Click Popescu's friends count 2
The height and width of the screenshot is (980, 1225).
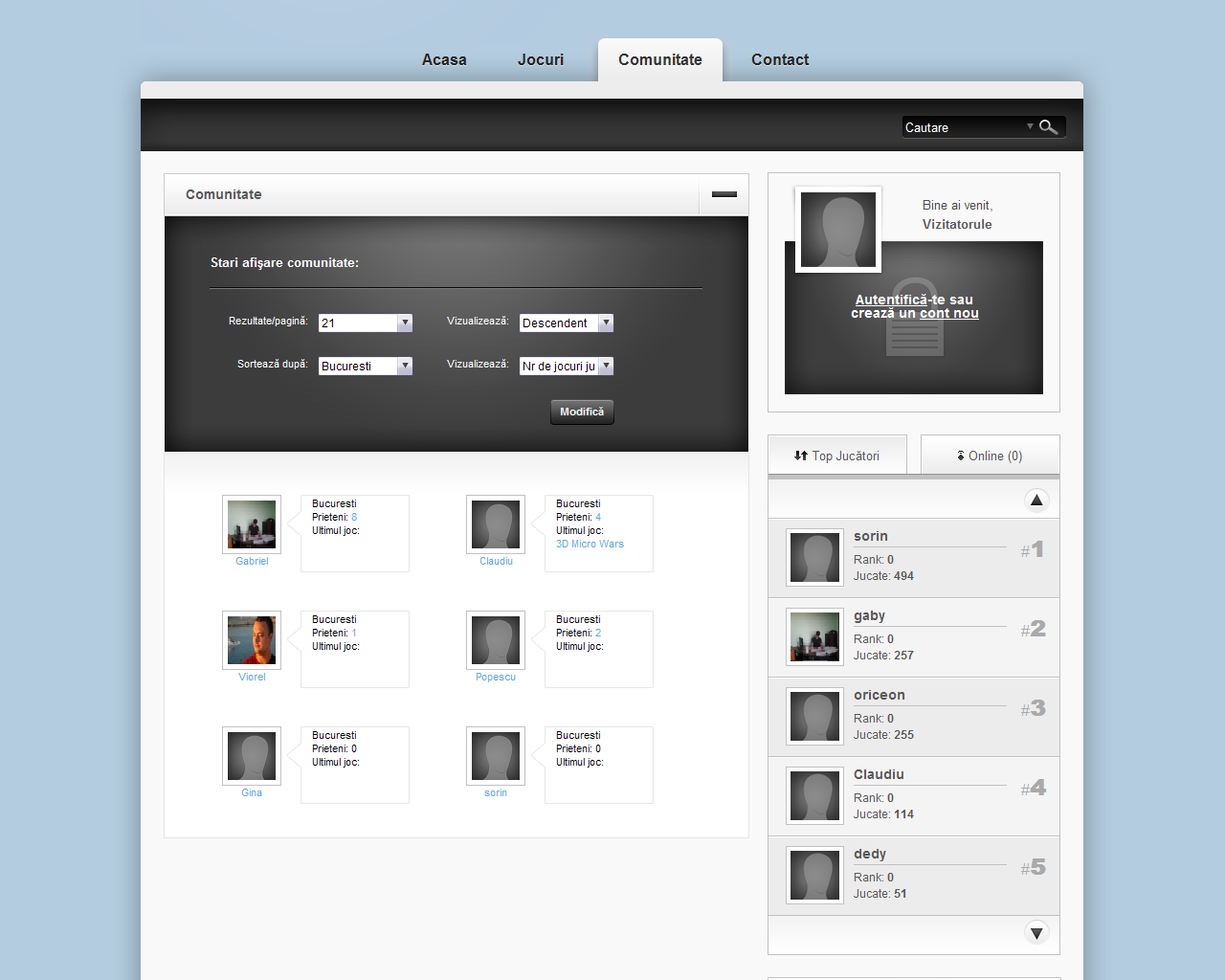[x=598, y=633]
